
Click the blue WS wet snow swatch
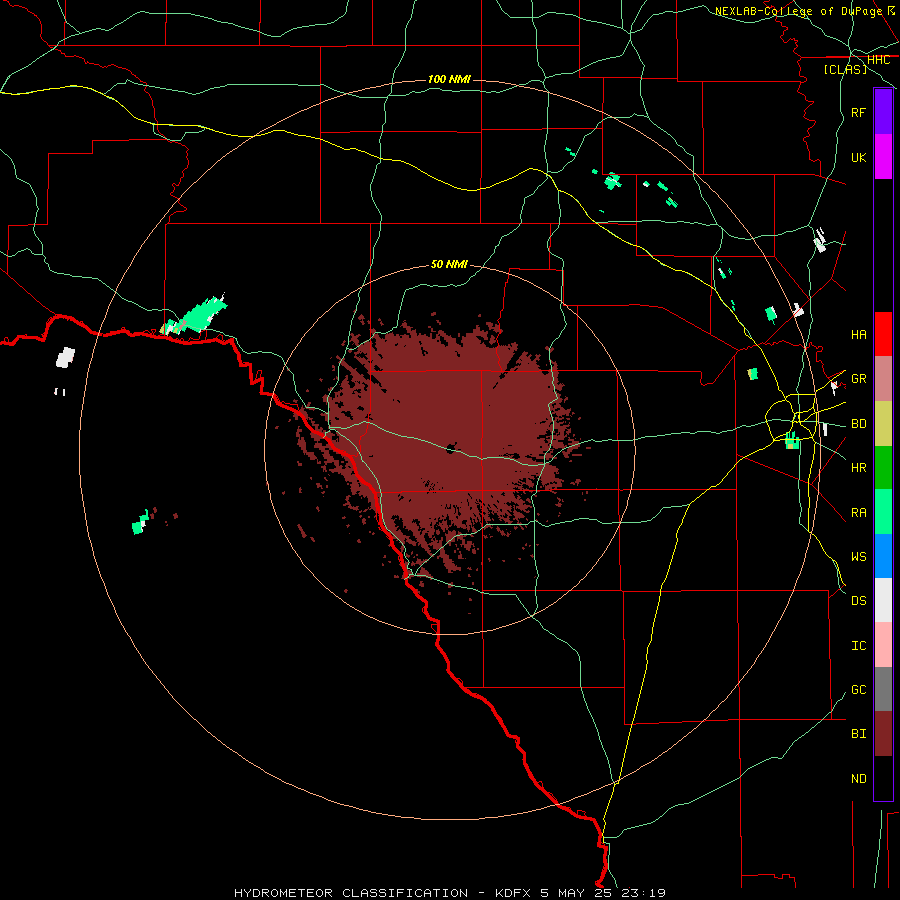883,556
